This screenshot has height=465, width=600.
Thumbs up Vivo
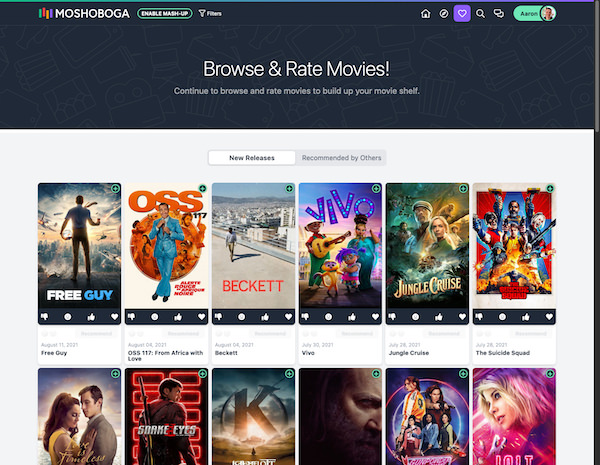click(352, 317)
